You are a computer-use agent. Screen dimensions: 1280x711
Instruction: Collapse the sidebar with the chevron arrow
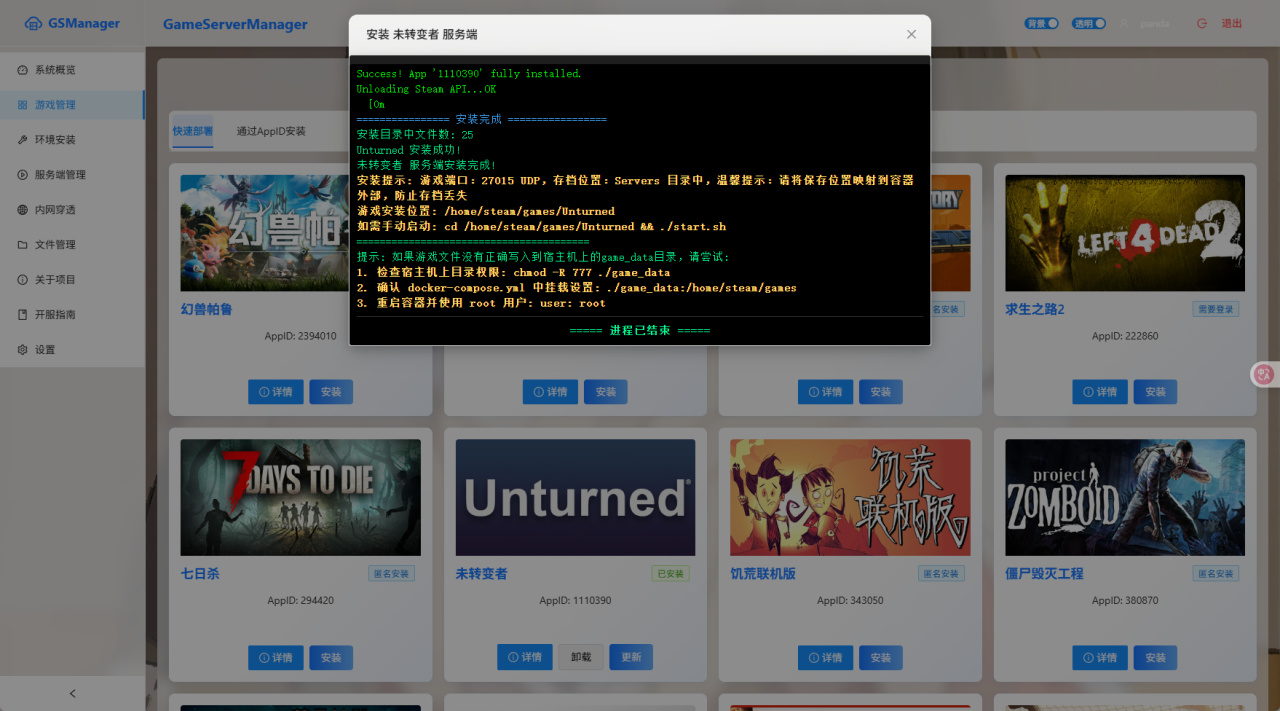tap(72, 693)
